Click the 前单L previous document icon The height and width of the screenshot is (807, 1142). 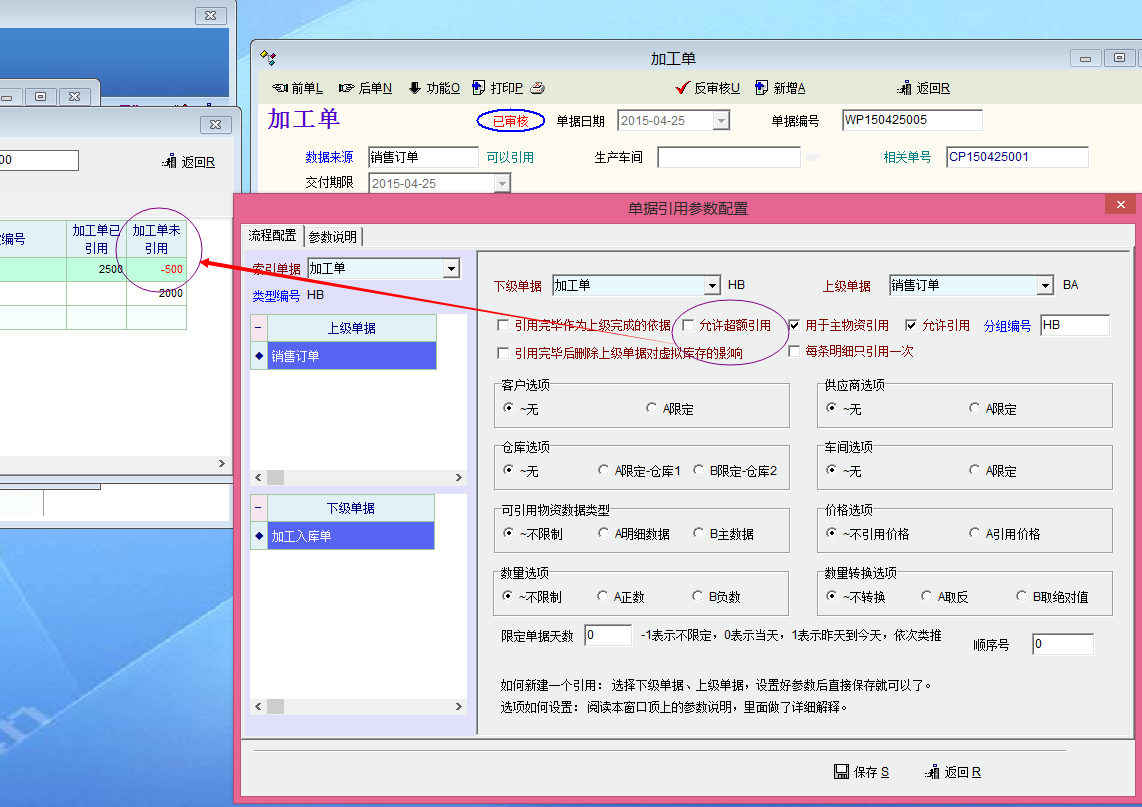coord(280,88)
